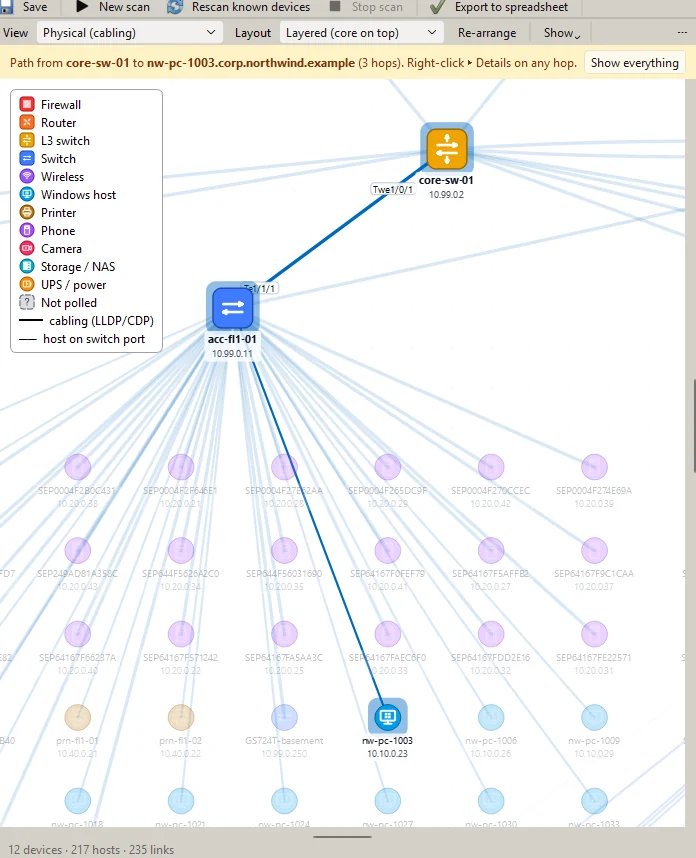Select printer node prn-fl1-02
This screenshot has height=858, width=696.
(x=181, y=717)
